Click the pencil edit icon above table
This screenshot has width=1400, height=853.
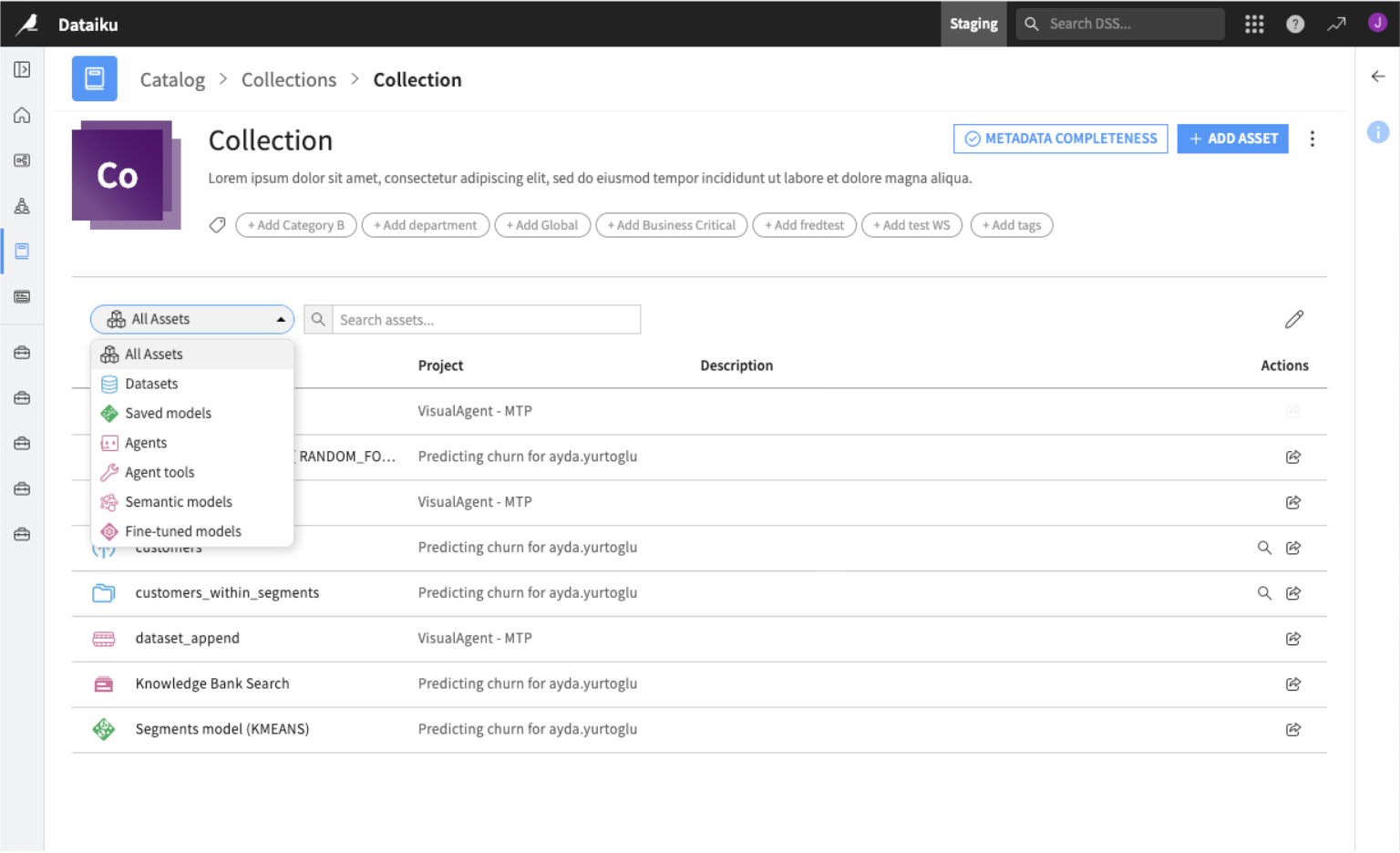coord(1294,319)
